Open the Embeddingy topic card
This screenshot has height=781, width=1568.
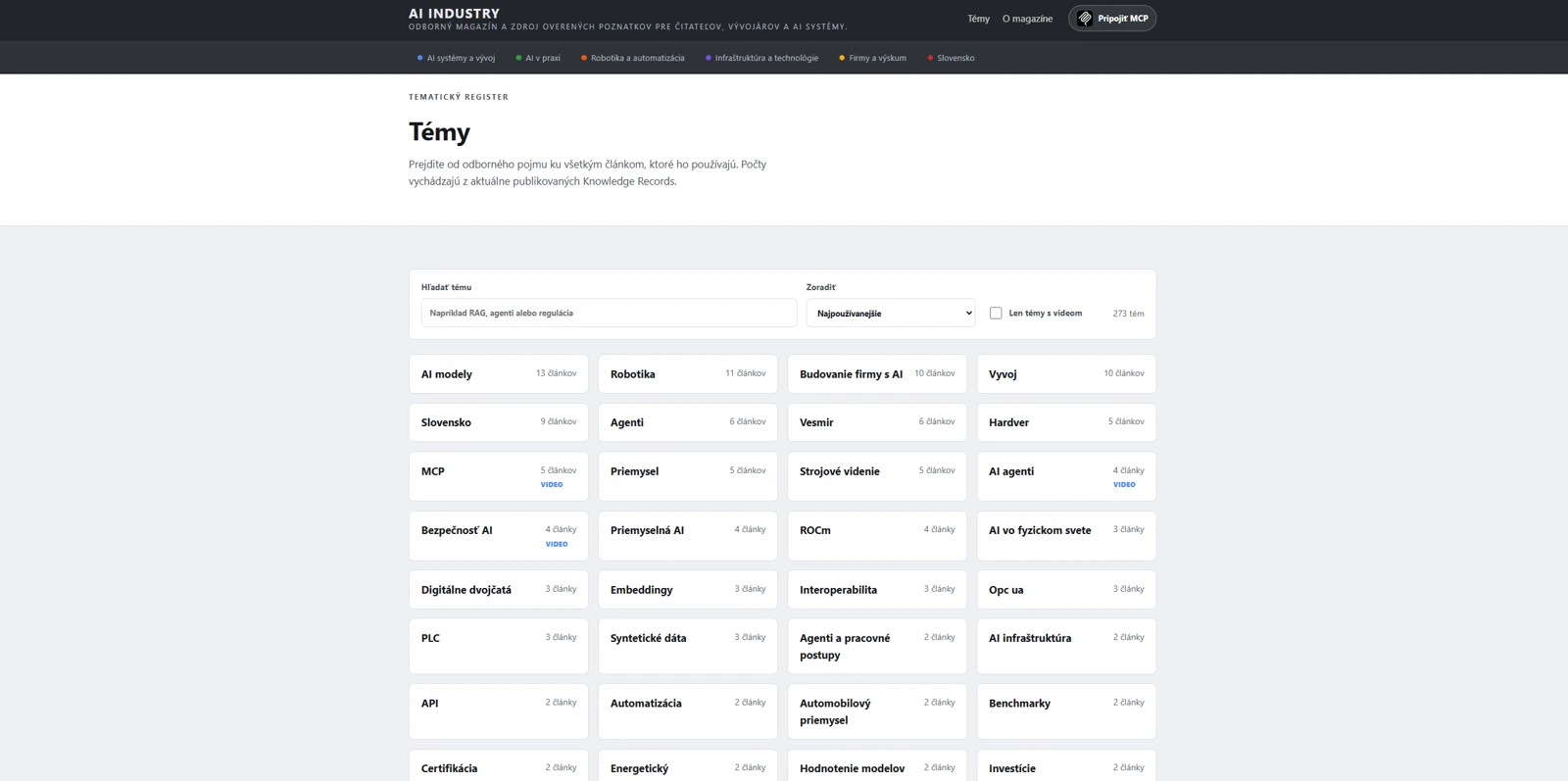coord(688,590)
